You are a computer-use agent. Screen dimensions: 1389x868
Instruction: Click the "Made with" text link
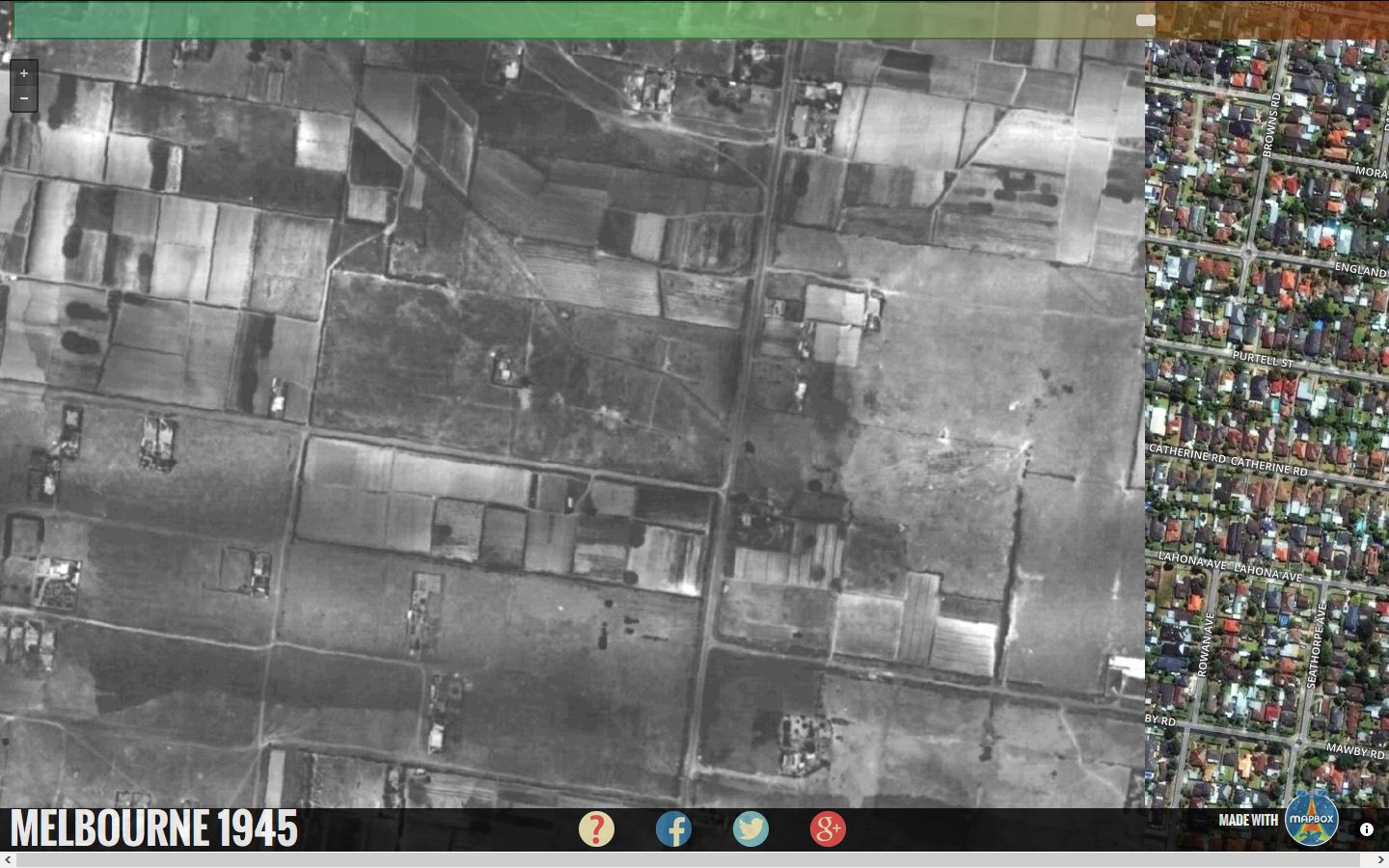[1248, 820]
